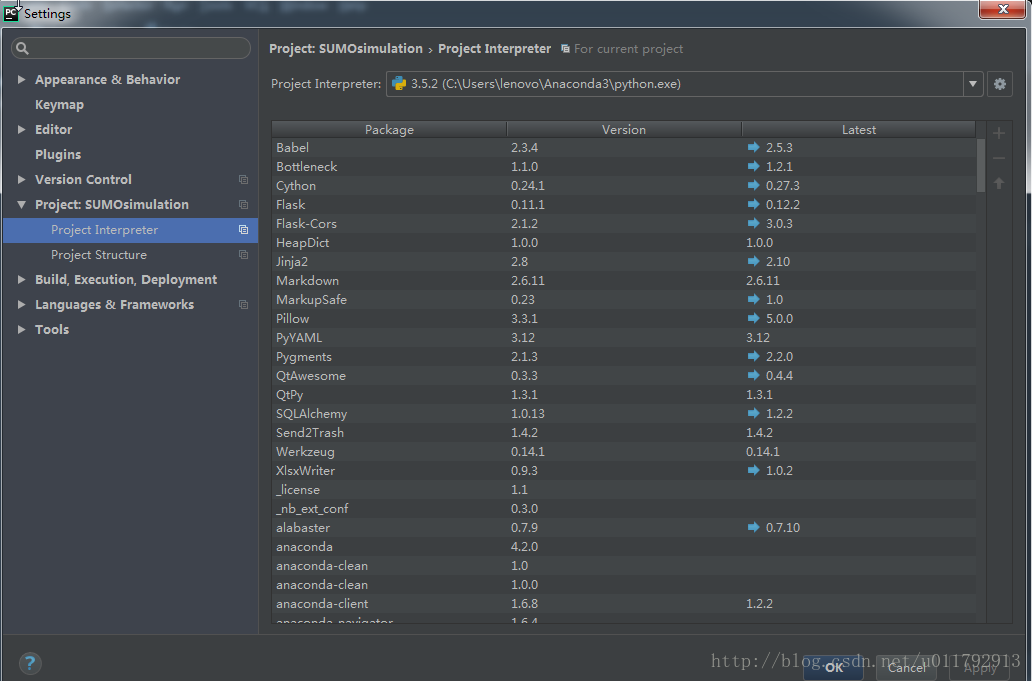The image size is (1032, 681).
Task: Open the Plugins settings page
Action: click(58, 155)
